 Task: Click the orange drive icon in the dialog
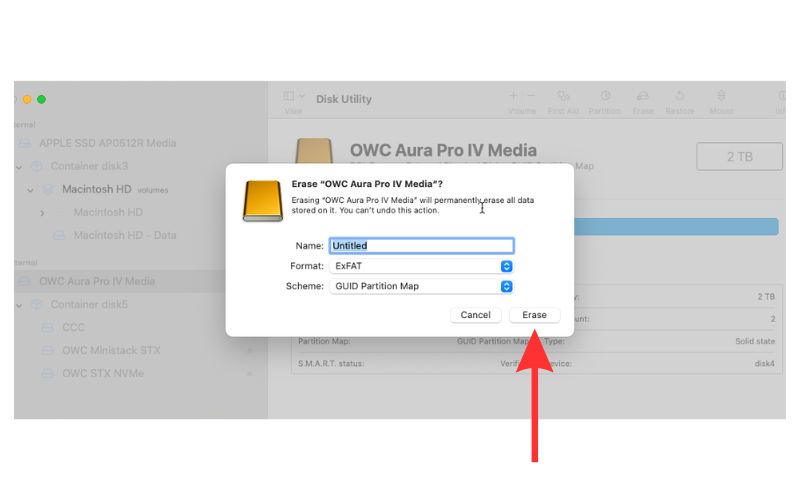(263, 201)
